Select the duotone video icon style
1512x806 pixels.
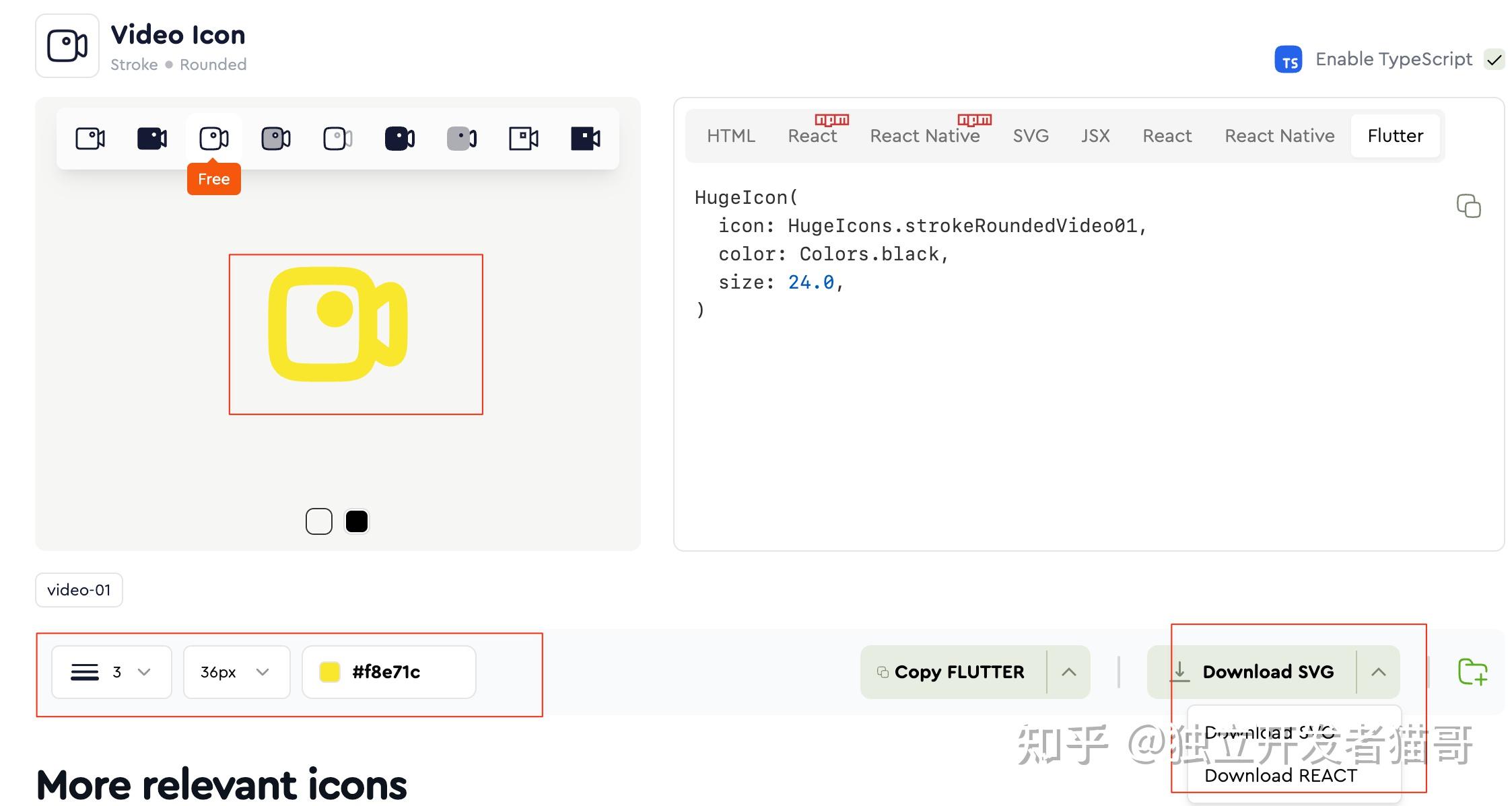276,137
